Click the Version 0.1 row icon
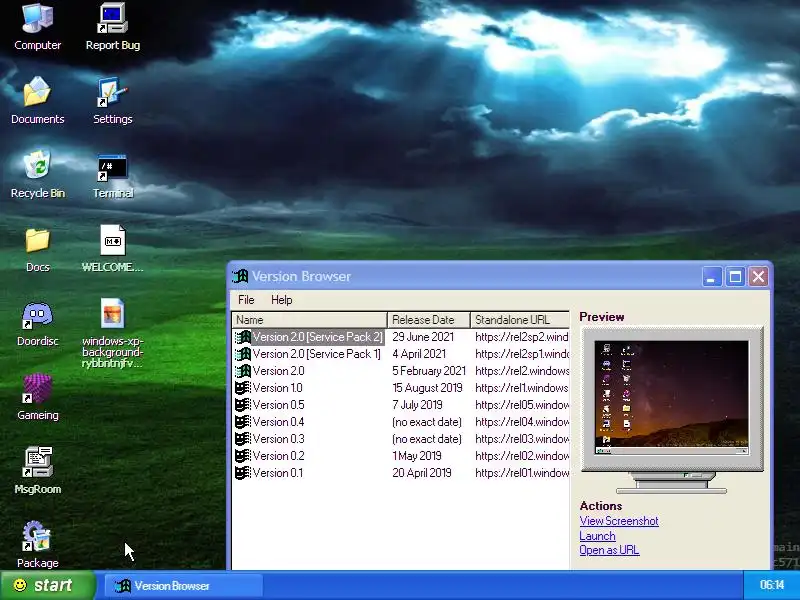 click(243, 473)
